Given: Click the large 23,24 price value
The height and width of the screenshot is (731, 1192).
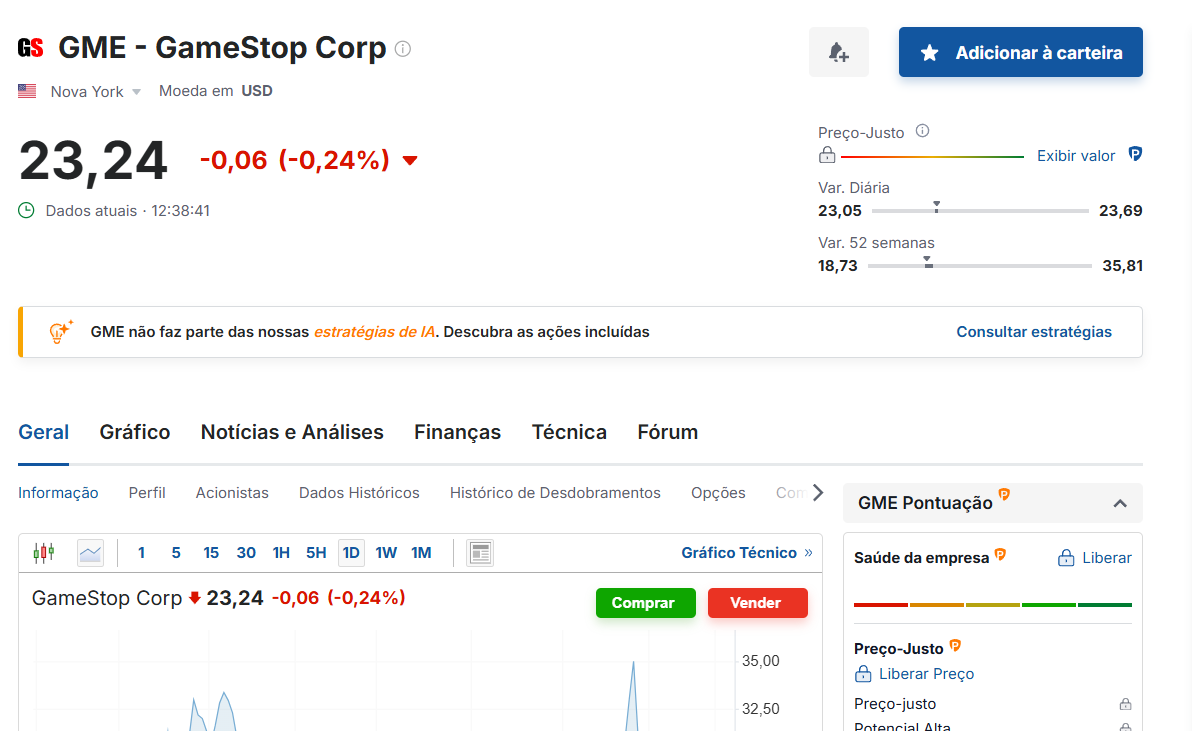Looking at the screenshot, I should pos(93,160).
